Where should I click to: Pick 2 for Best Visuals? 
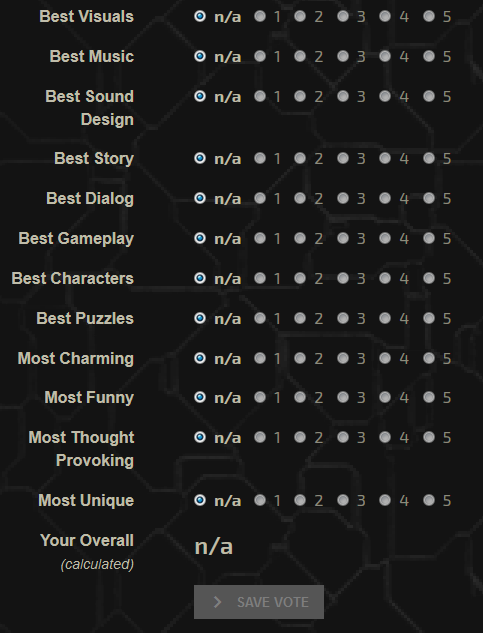(300, 16)
